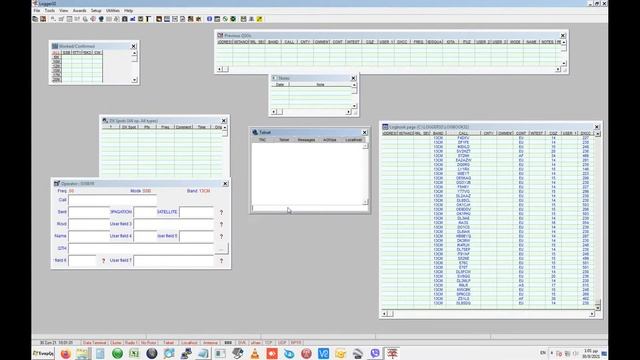
Task: Click the Name input field
Action: coord(89,236)
